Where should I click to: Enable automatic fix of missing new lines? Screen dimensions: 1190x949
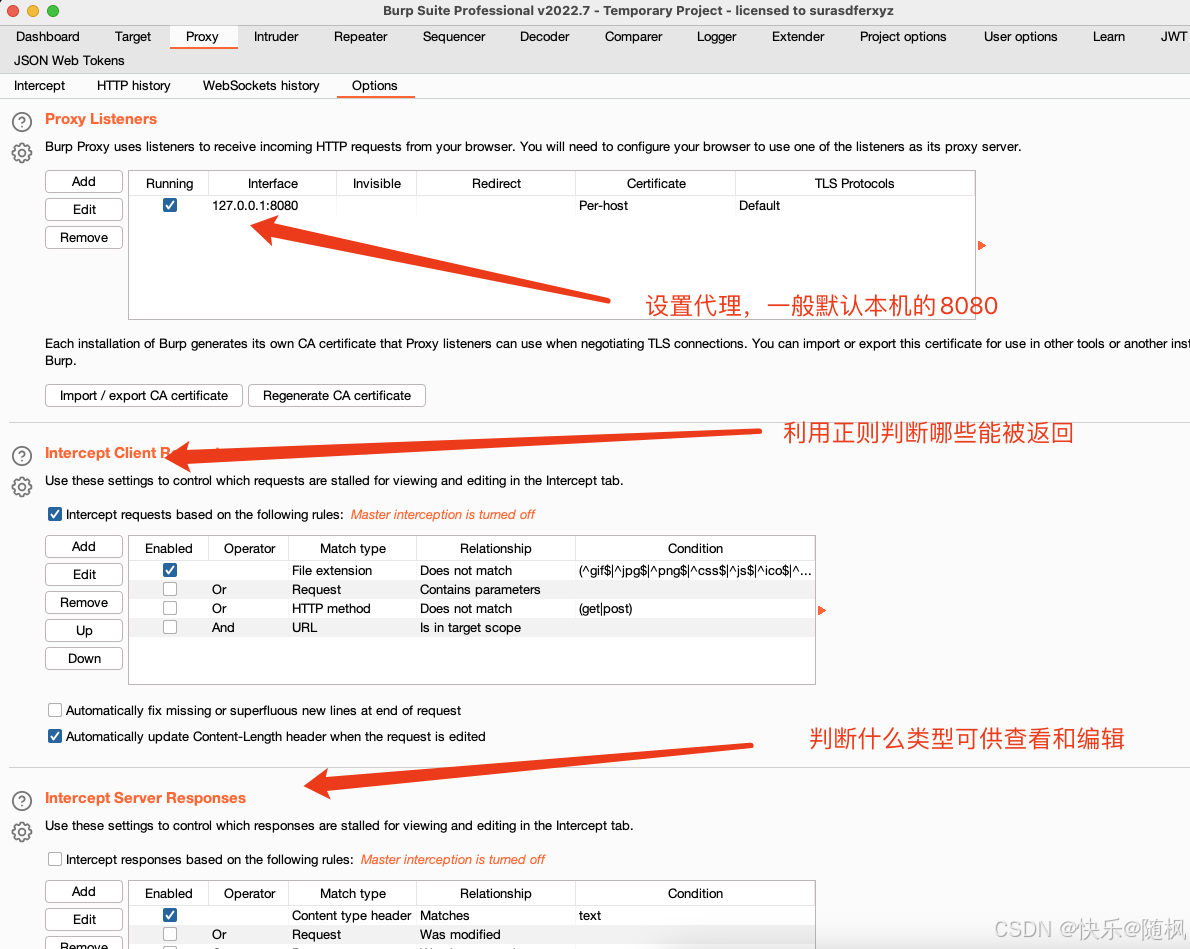coord(55,710)
